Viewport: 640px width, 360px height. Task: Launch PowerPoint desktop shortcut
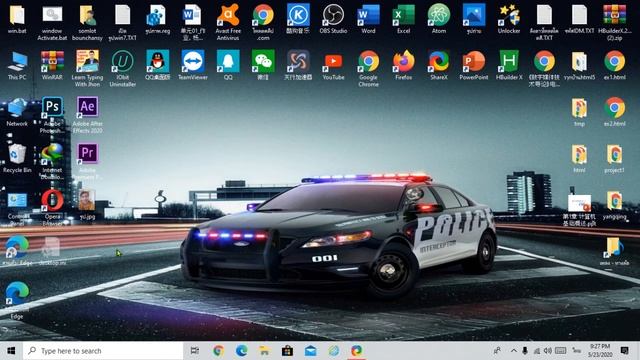pos(474,62)
